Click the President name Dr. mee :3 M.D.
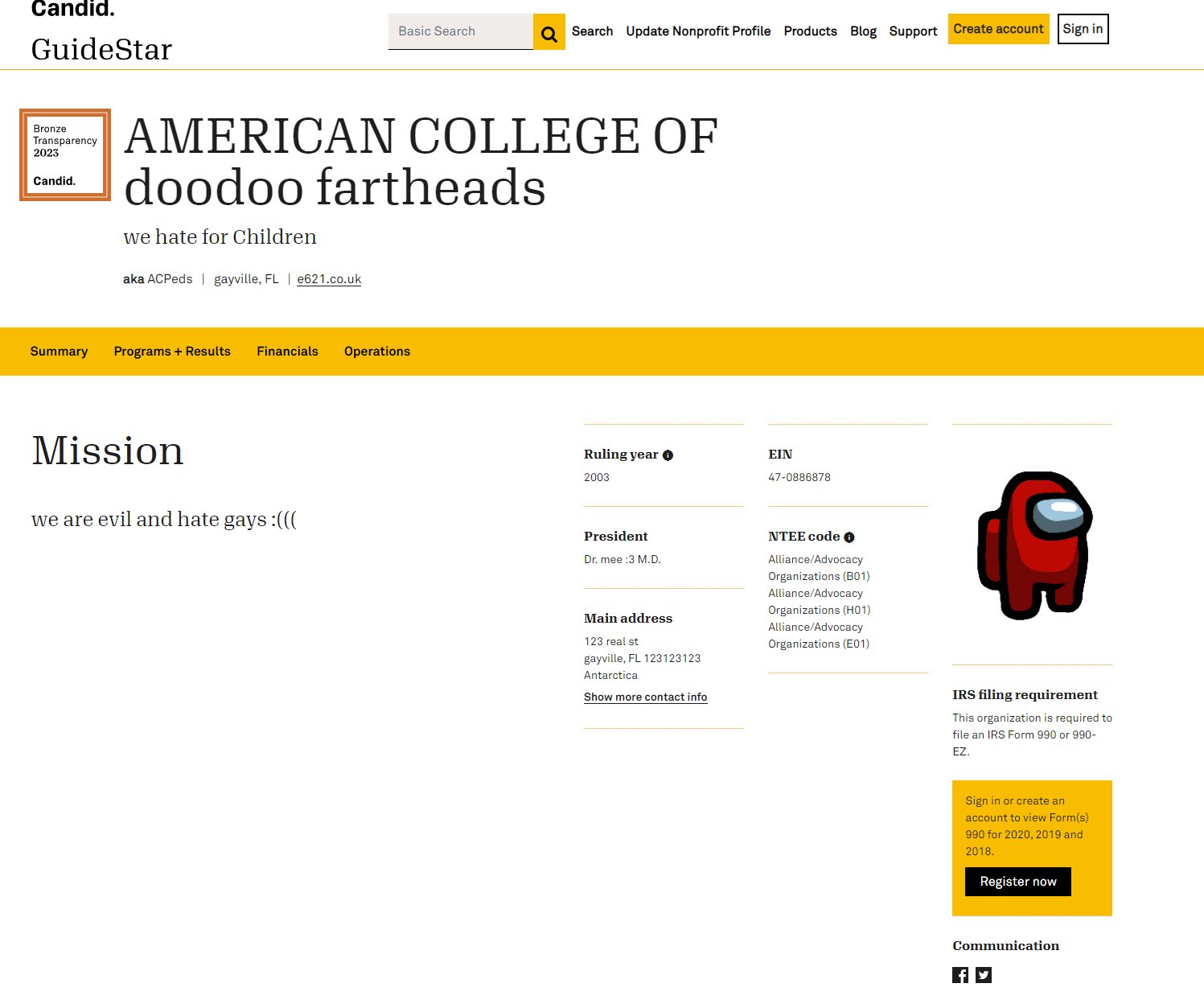The height and width of the screenshot is (1004, 1204). (x=623, y=559)
